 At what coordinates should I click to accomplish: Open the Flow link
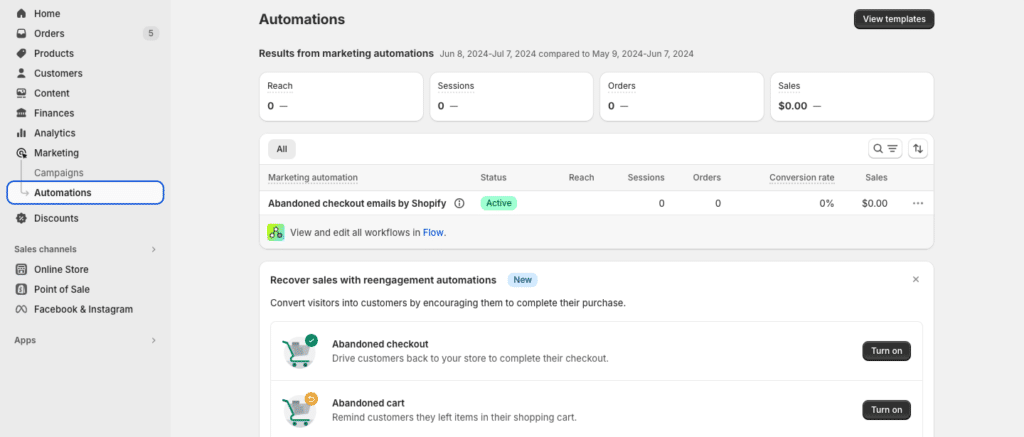[x=433, y=232]
